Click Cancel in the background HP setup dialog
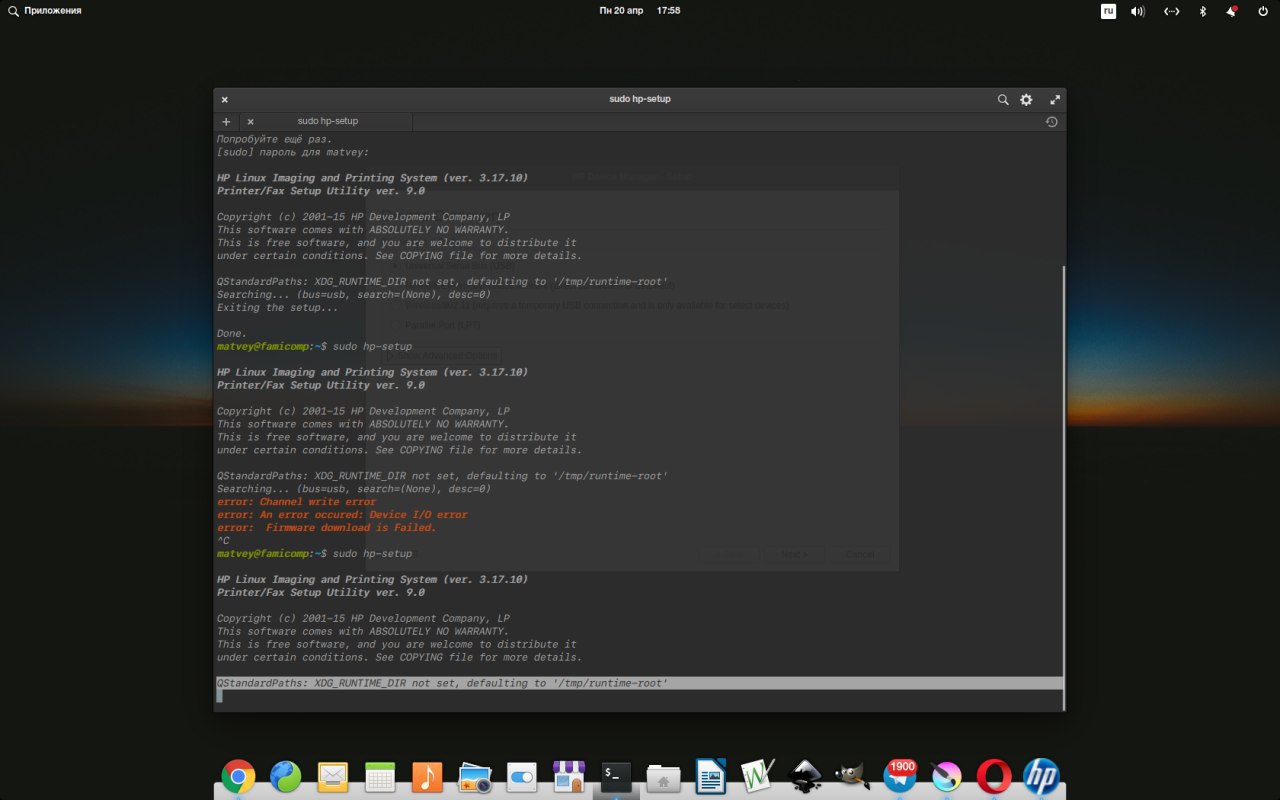1280x800 pixels. (860, 554)
